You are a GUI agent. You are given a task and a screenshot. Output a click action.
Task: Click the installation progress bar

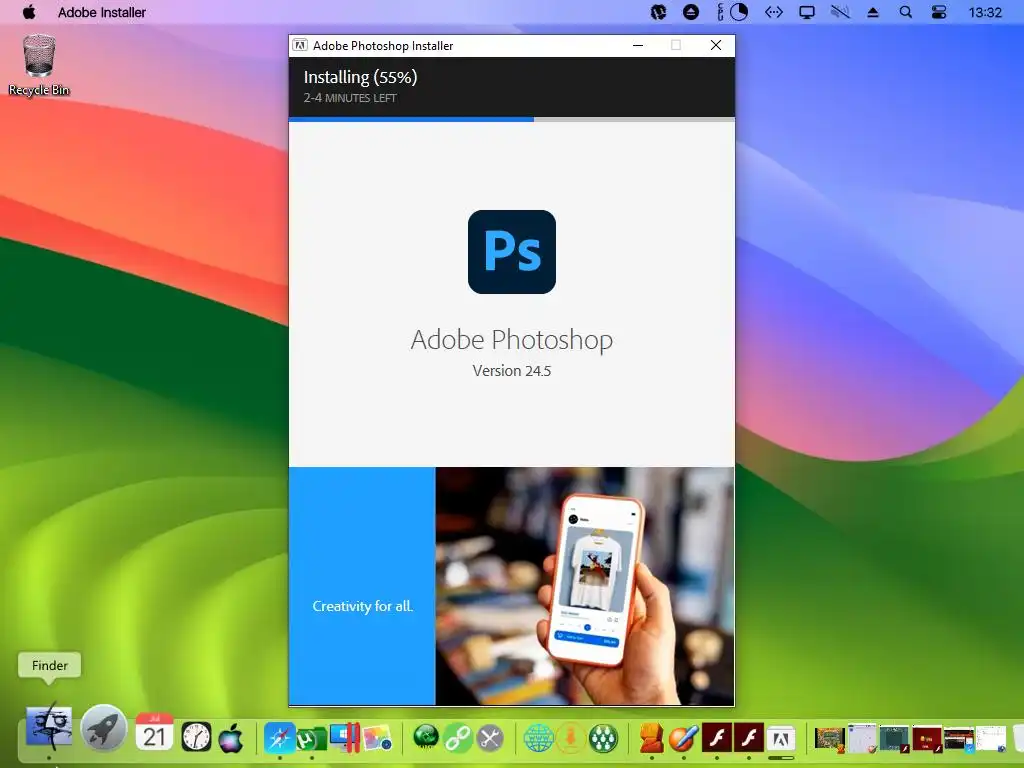click(x=512, y=120)
